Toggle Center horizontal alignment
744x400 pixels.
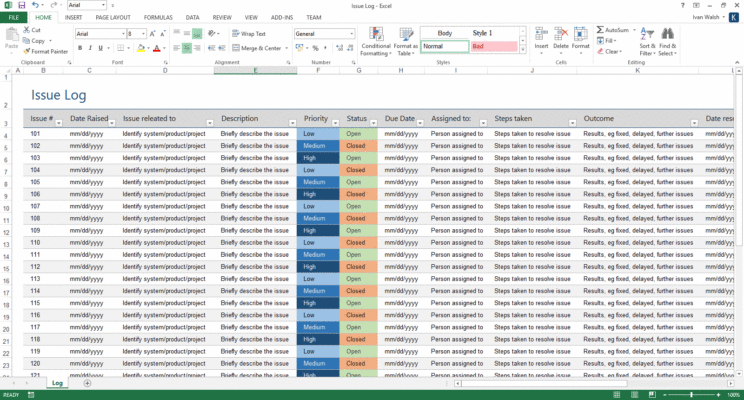coord(186,48)
